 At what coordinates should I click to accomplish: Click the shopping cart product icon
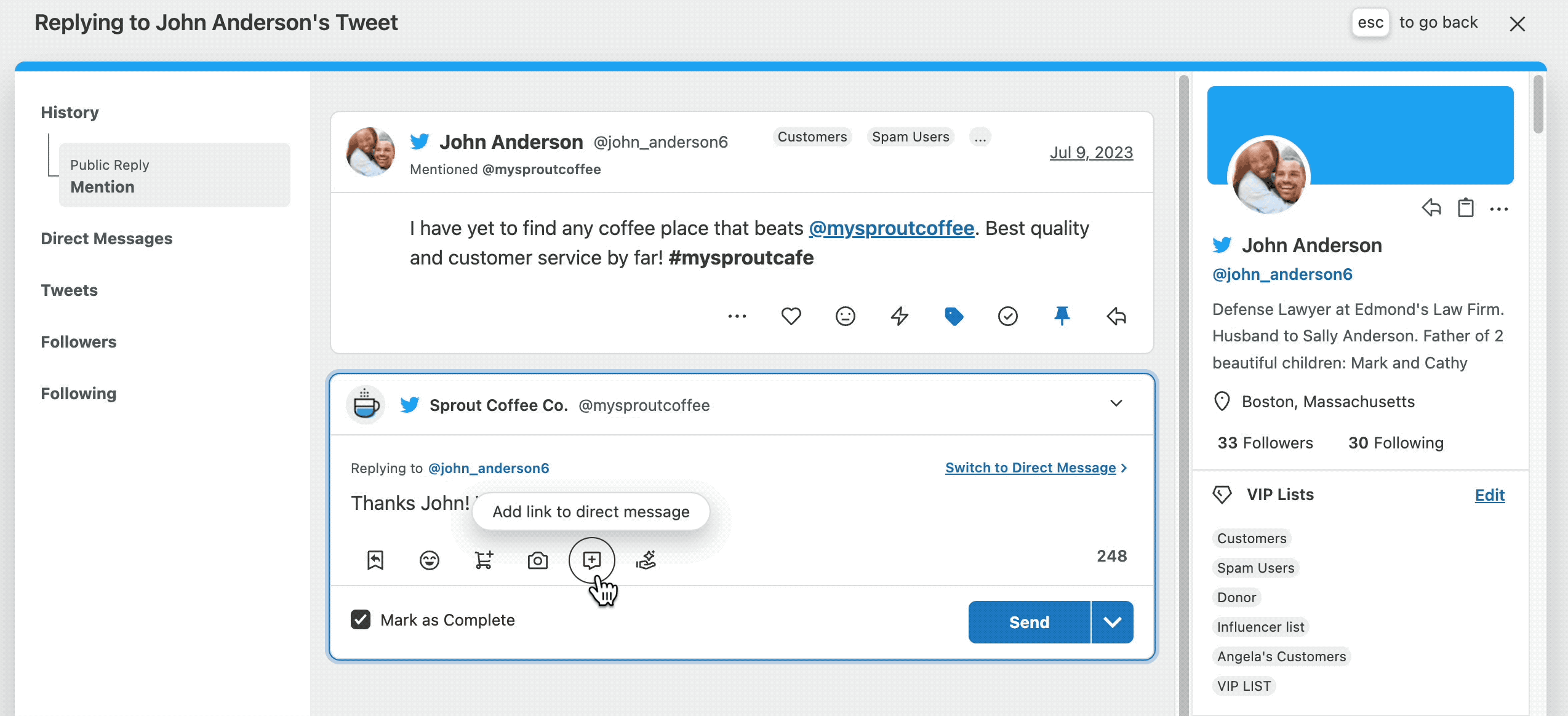484,560
